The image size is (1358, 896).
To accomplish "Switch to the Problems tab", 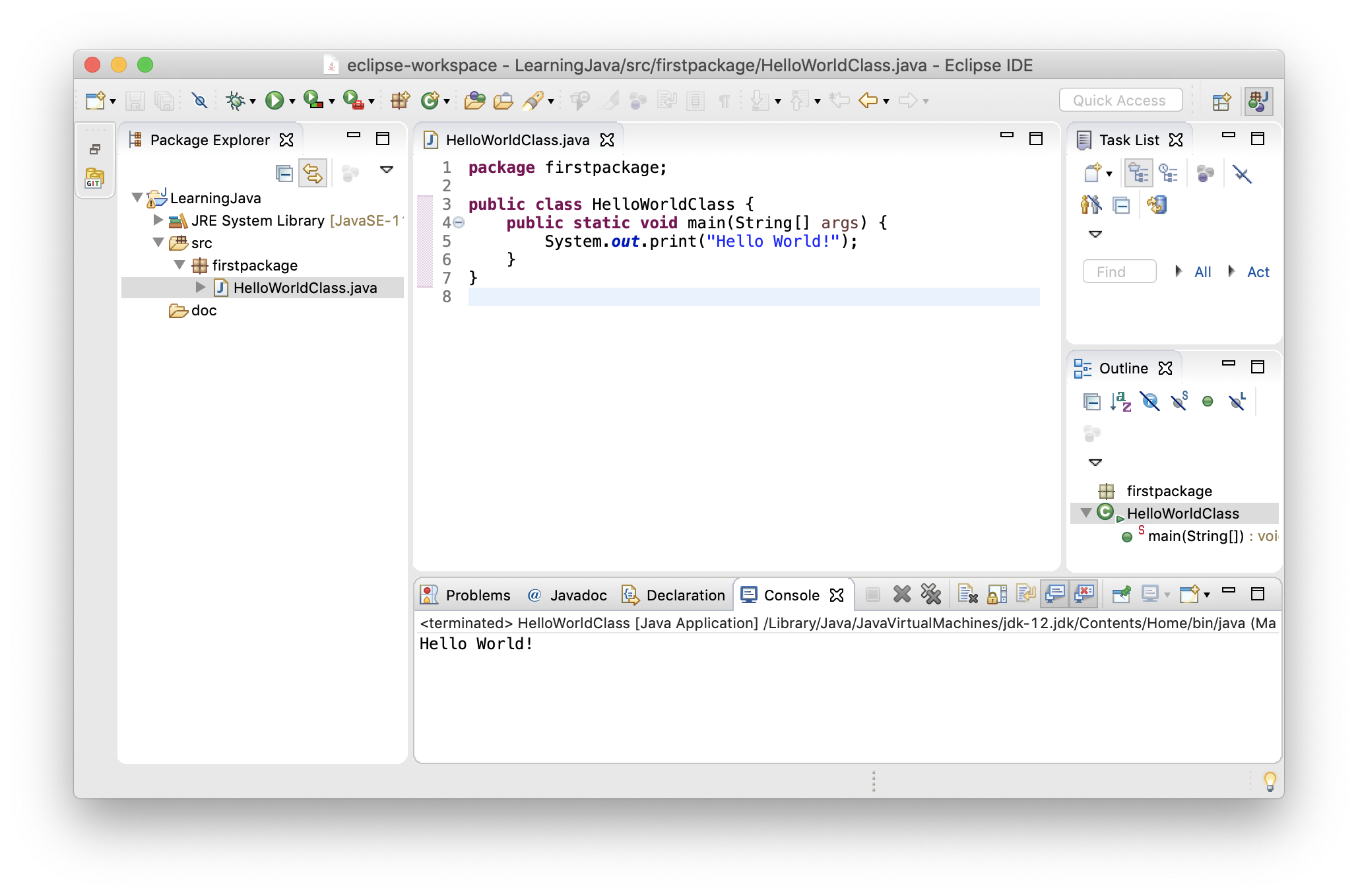I will click(x=466, y=595).
